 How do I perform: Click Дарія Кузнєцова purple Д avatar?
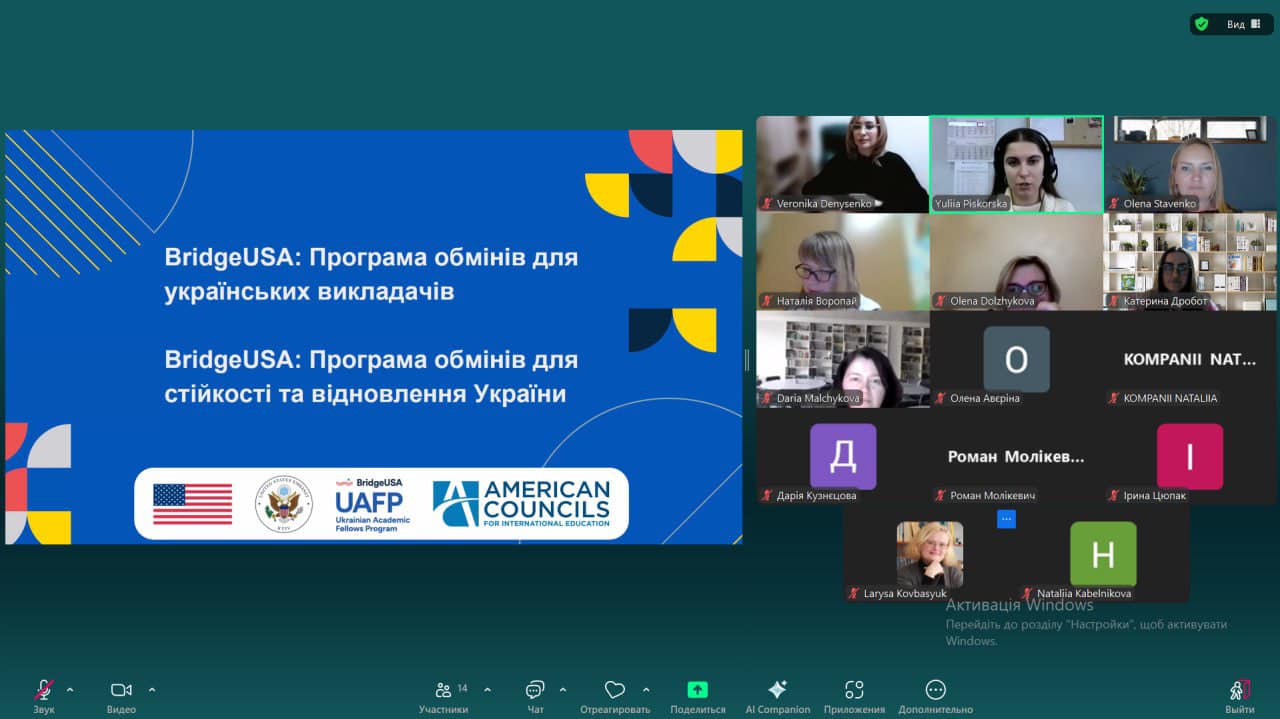click(843, 456)
